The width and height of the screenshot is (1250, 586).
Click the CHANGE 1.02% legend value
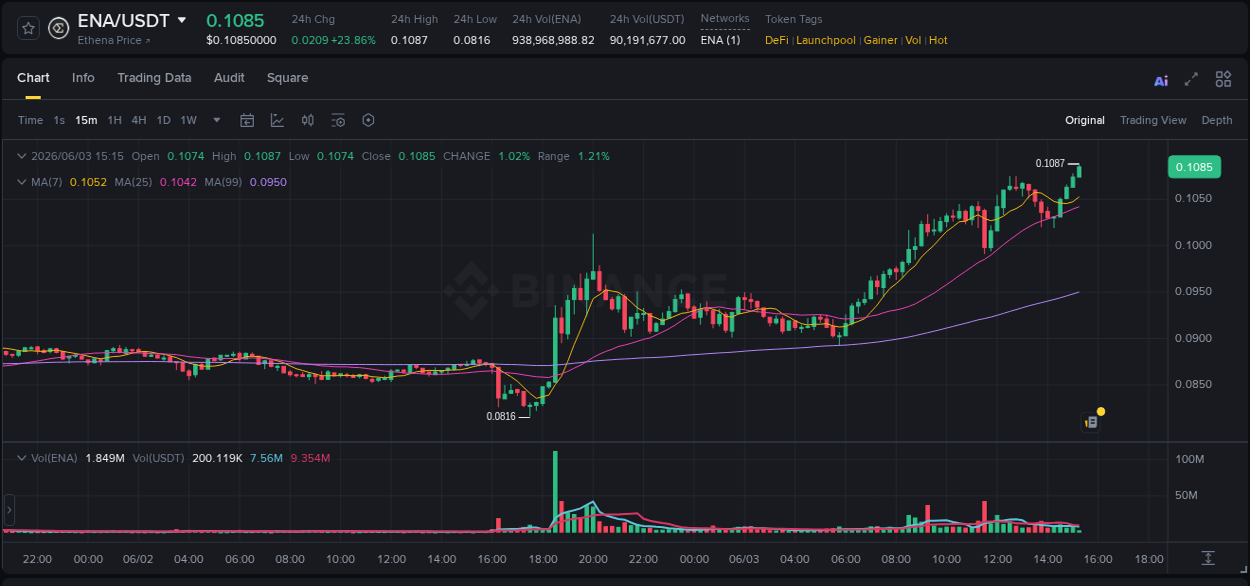point(514,156)
